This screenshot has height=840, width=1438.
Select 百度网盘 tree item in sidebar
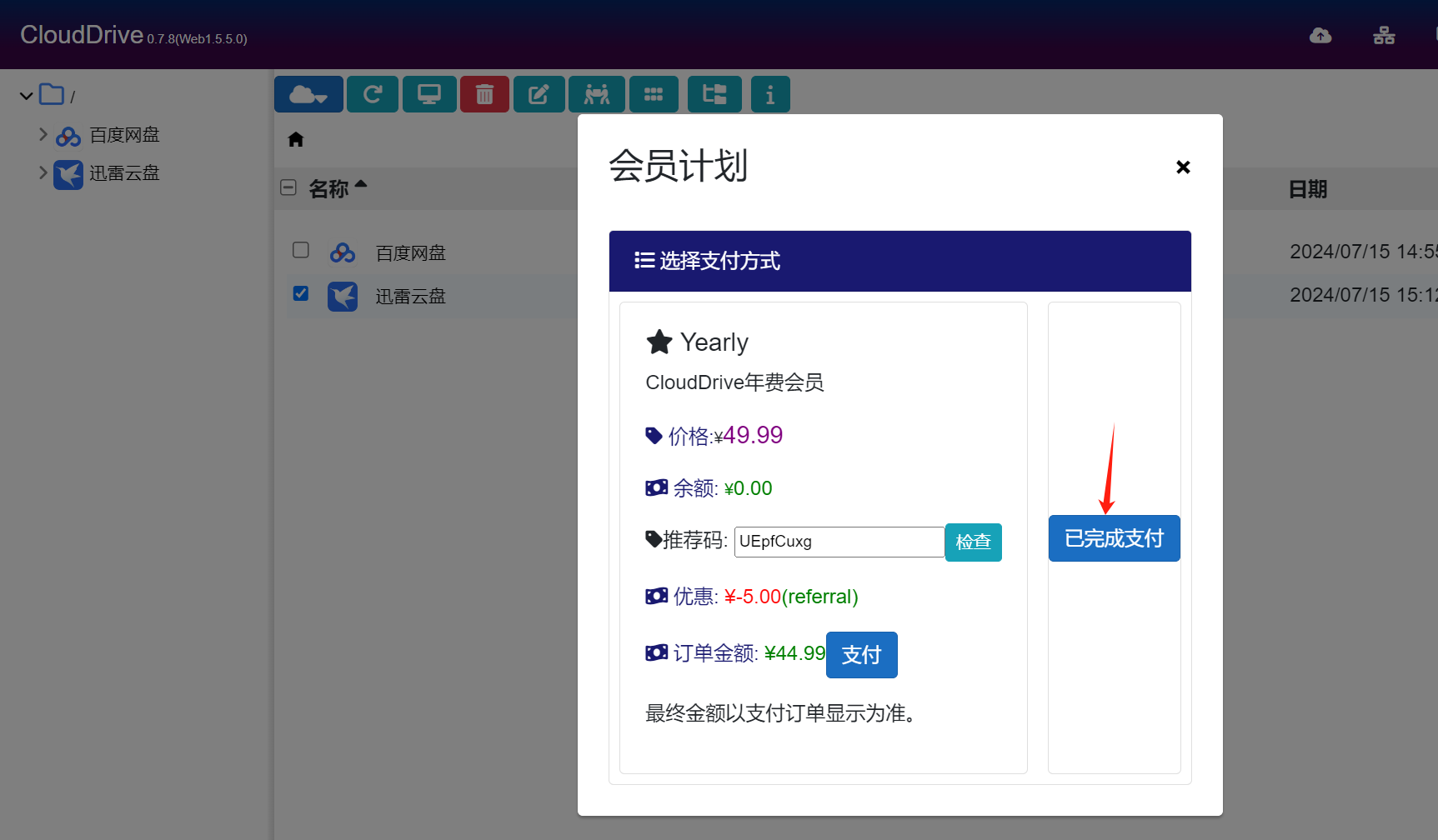pos(124,135)
